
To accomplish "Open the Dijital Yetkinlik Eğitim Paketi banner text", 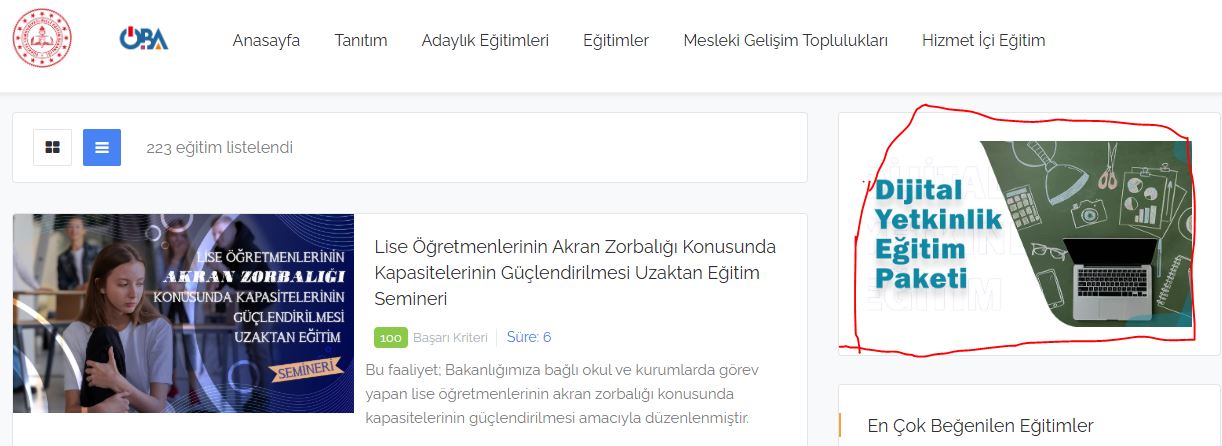I will pyautogui.click(x=921, y=233).
